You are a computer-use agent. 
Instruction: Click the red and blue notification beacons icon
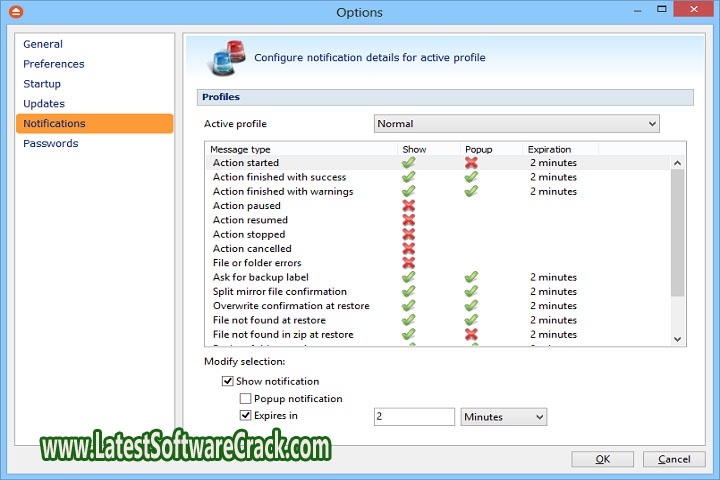pos(228,58)
